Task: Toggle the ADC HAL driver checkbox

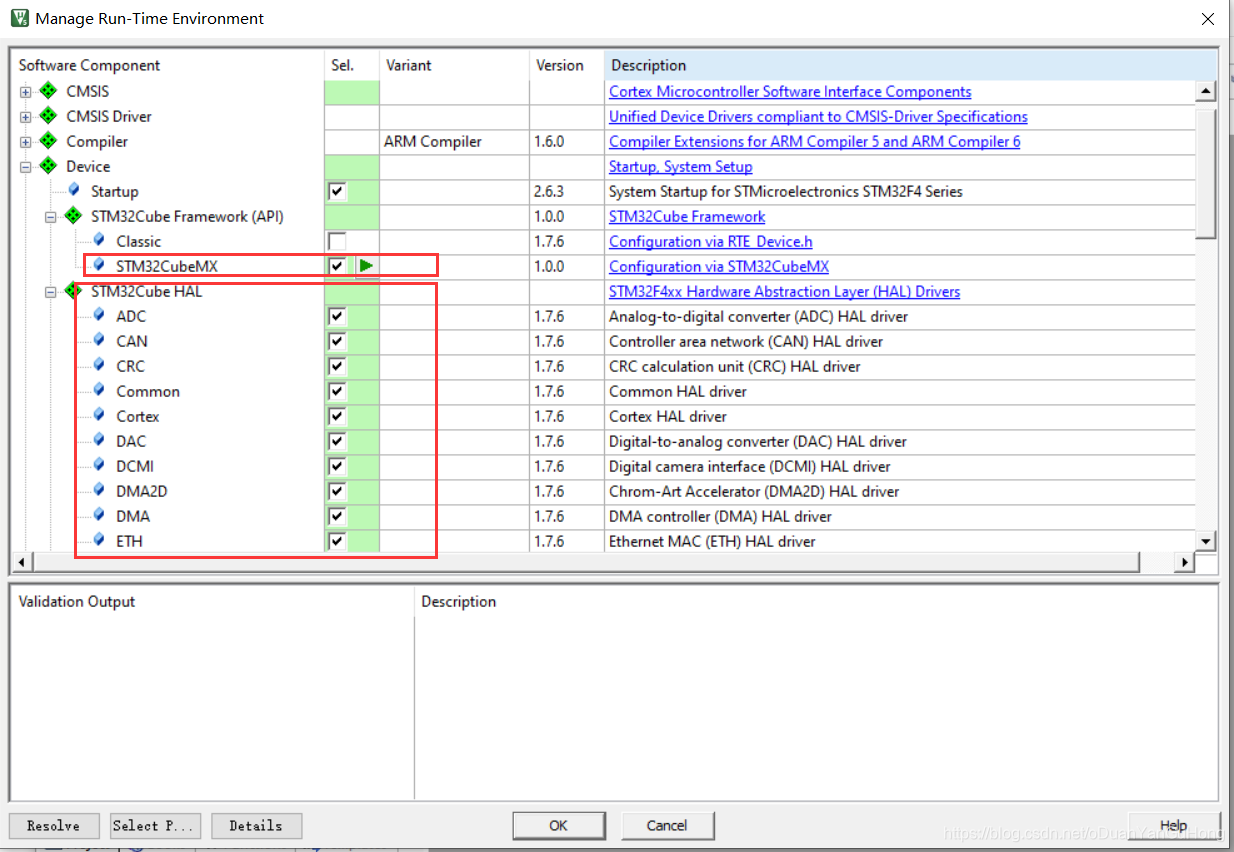Action: pyautogui.click(x=337, y=316)
